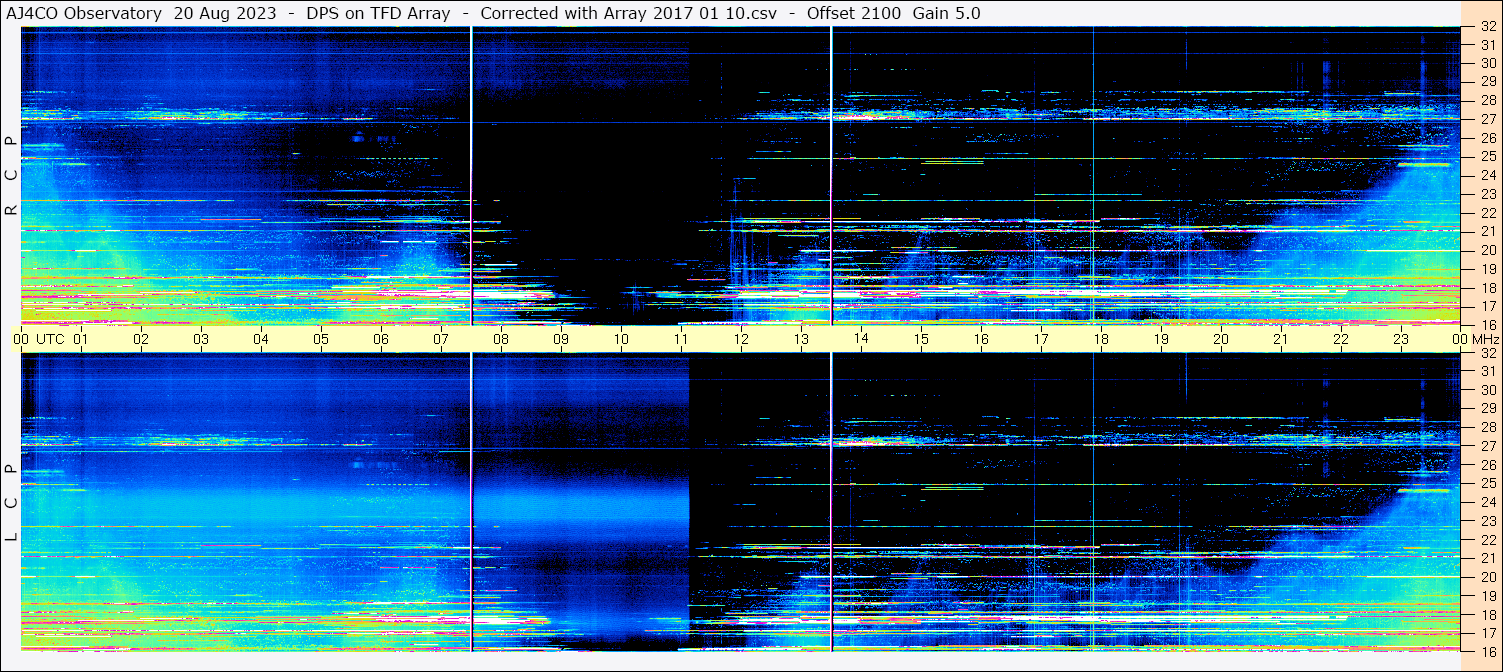Click the 28 MHz label of LCP panel
The image size is (1503, 672).
coord(1487,427)
